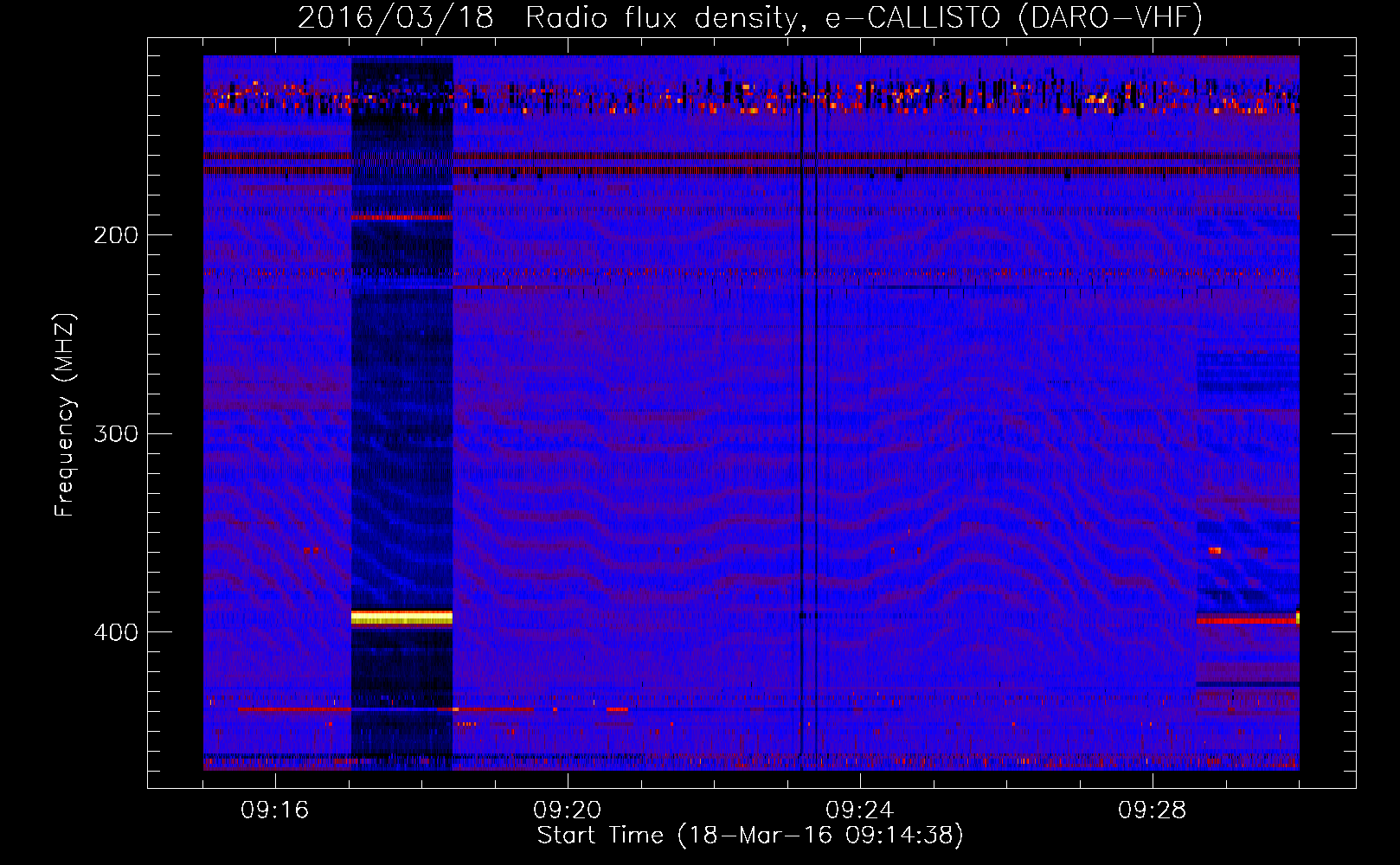
Task: Click the thin red line near 190 MHz in dark block
Action: [401, 217]
